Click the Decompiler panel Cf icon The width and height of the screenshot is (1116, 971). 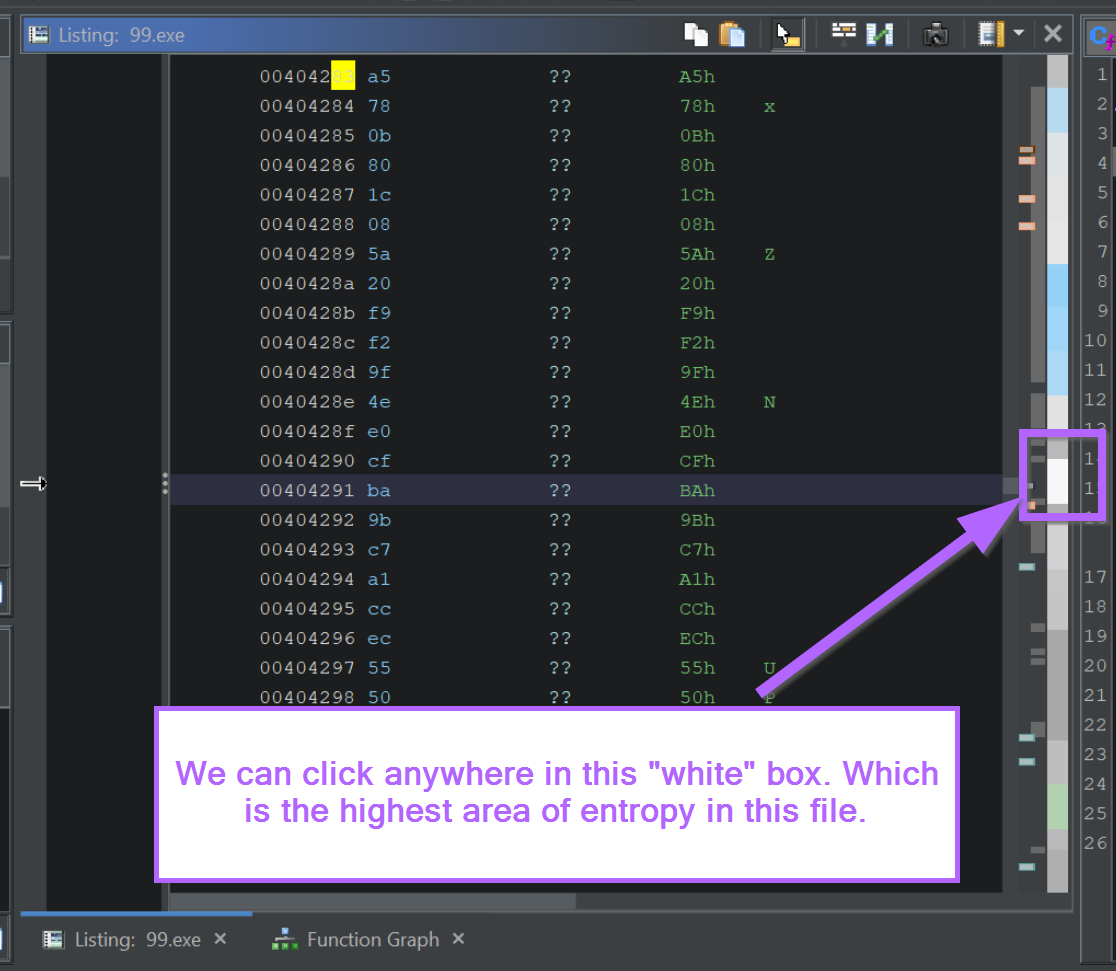point(1101,36)
